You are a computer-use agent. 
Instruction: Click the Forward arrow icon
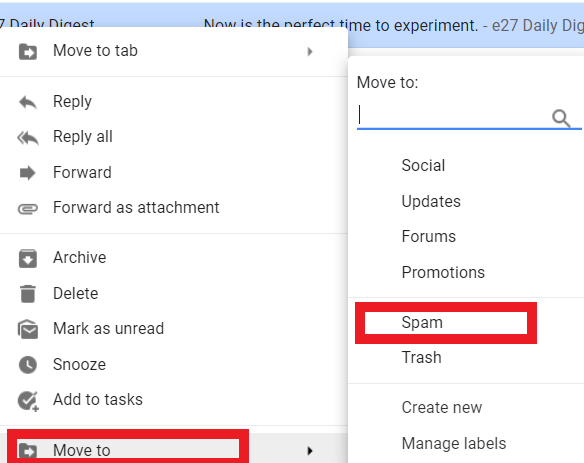[x=28, y=173]
